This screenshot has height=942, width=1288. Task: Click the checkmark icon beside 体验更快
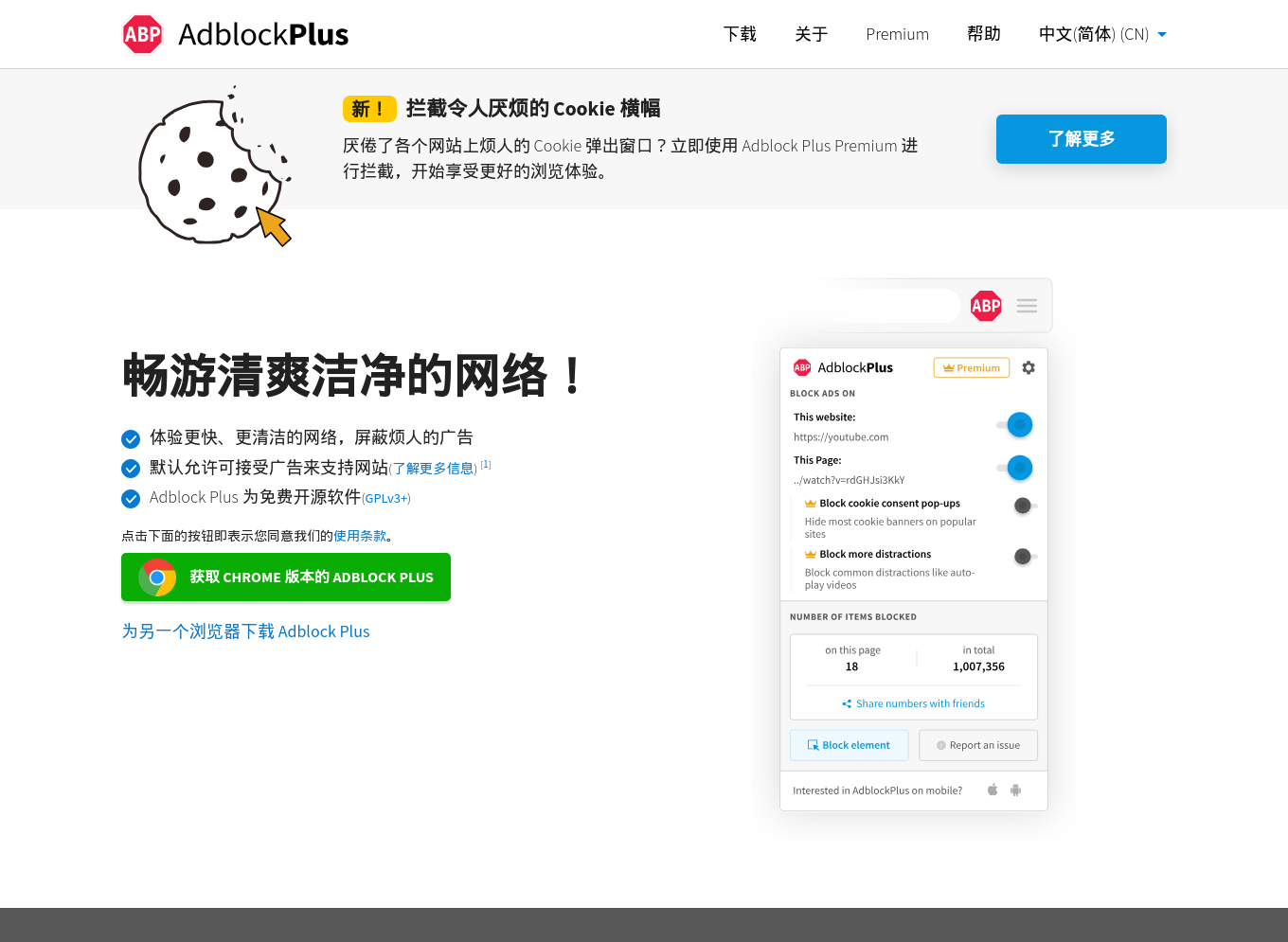(x=131, y=438)
